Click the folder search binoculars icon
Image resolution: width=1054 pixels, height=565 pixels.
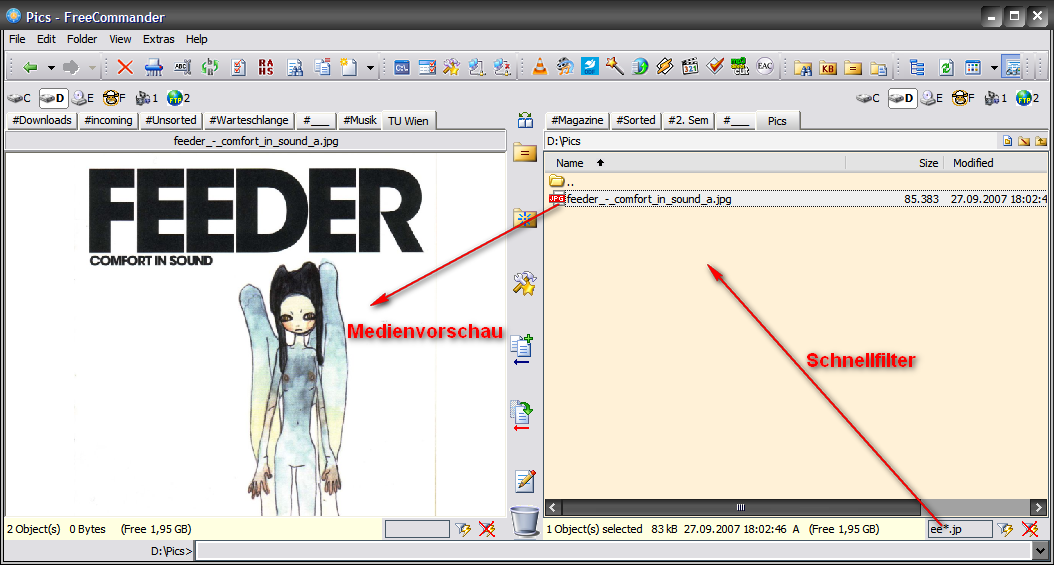pyautogui.click(x=803, y=68)
